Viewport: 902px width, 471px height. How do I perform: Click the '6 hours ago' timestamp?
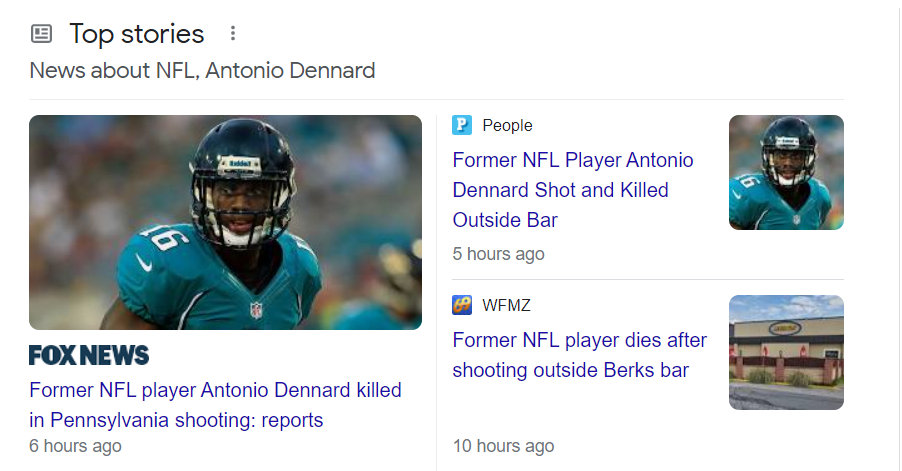75,446
